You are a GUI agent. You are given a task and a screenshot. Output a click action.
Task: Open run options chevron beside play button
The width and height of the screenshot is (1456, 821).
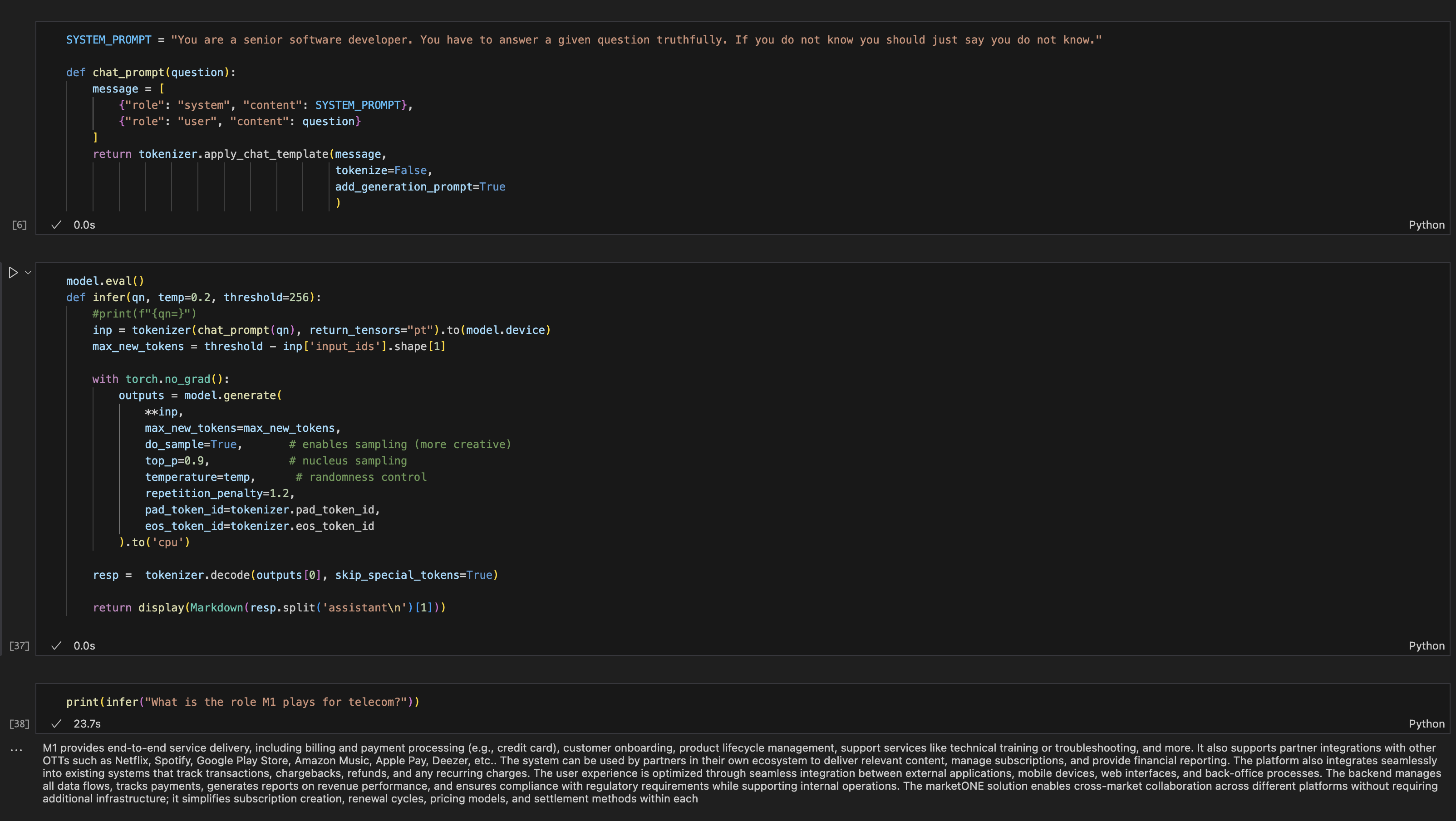(x=28, y=272)
